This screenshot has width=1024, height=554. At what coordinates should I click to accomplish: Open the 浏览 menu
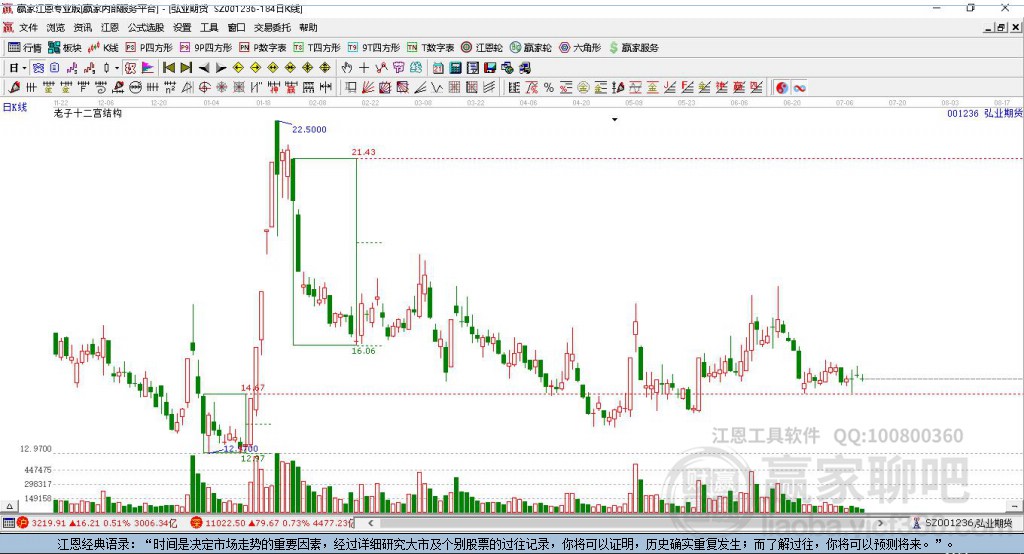(x=56, y=27)
